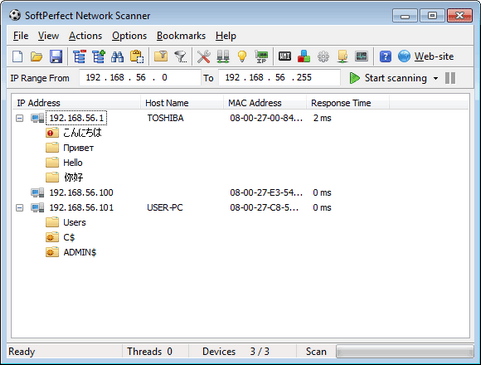Click the colored cubes icon
Viewport: 481px width, 365px height.
[x=304, y=56]
